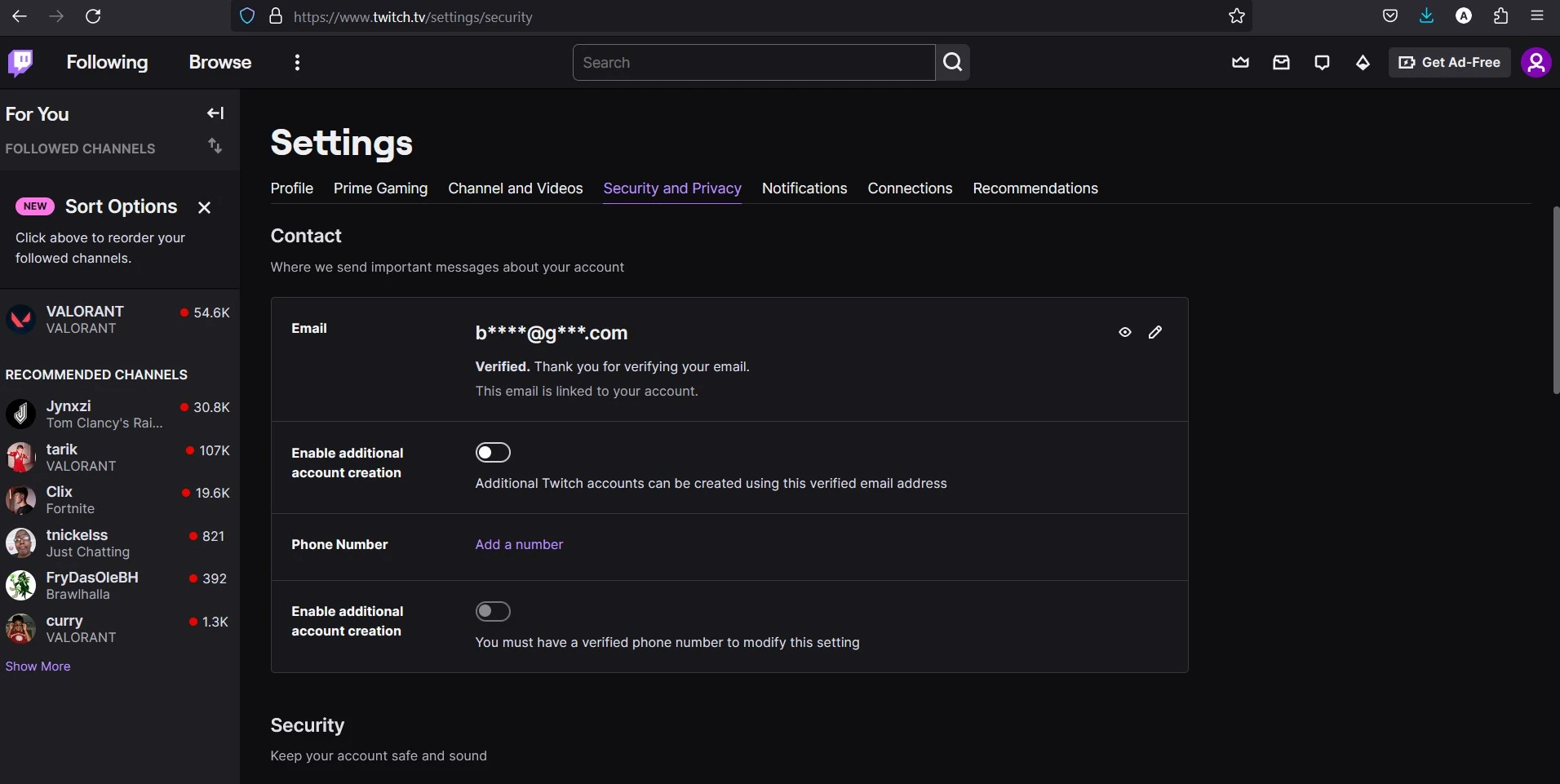
Task: Click into the Twitch search field
Action: 754,63
